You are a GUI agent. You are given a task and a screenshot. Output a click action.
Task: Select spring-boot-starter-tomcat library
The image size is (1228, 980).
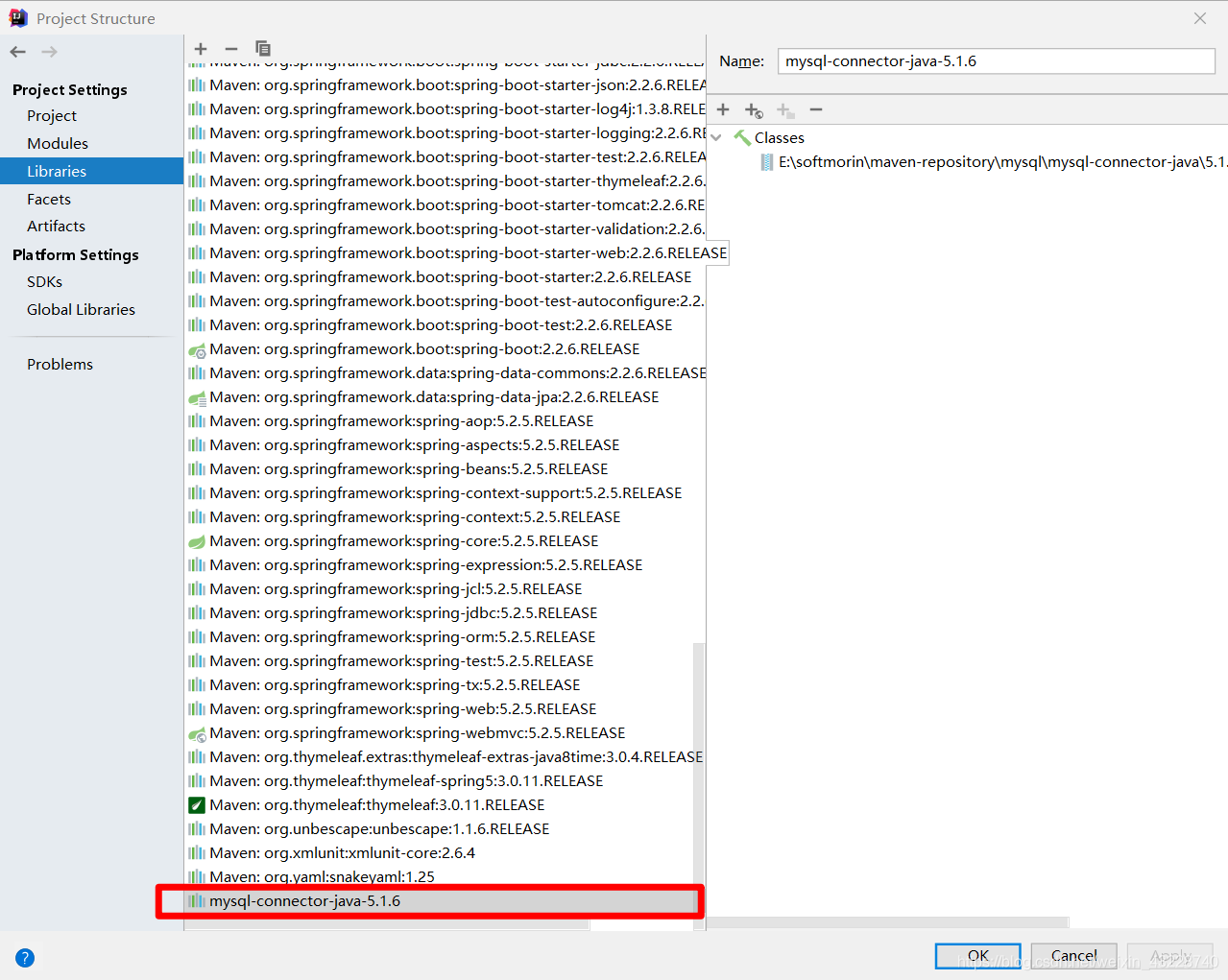point(445,205)
